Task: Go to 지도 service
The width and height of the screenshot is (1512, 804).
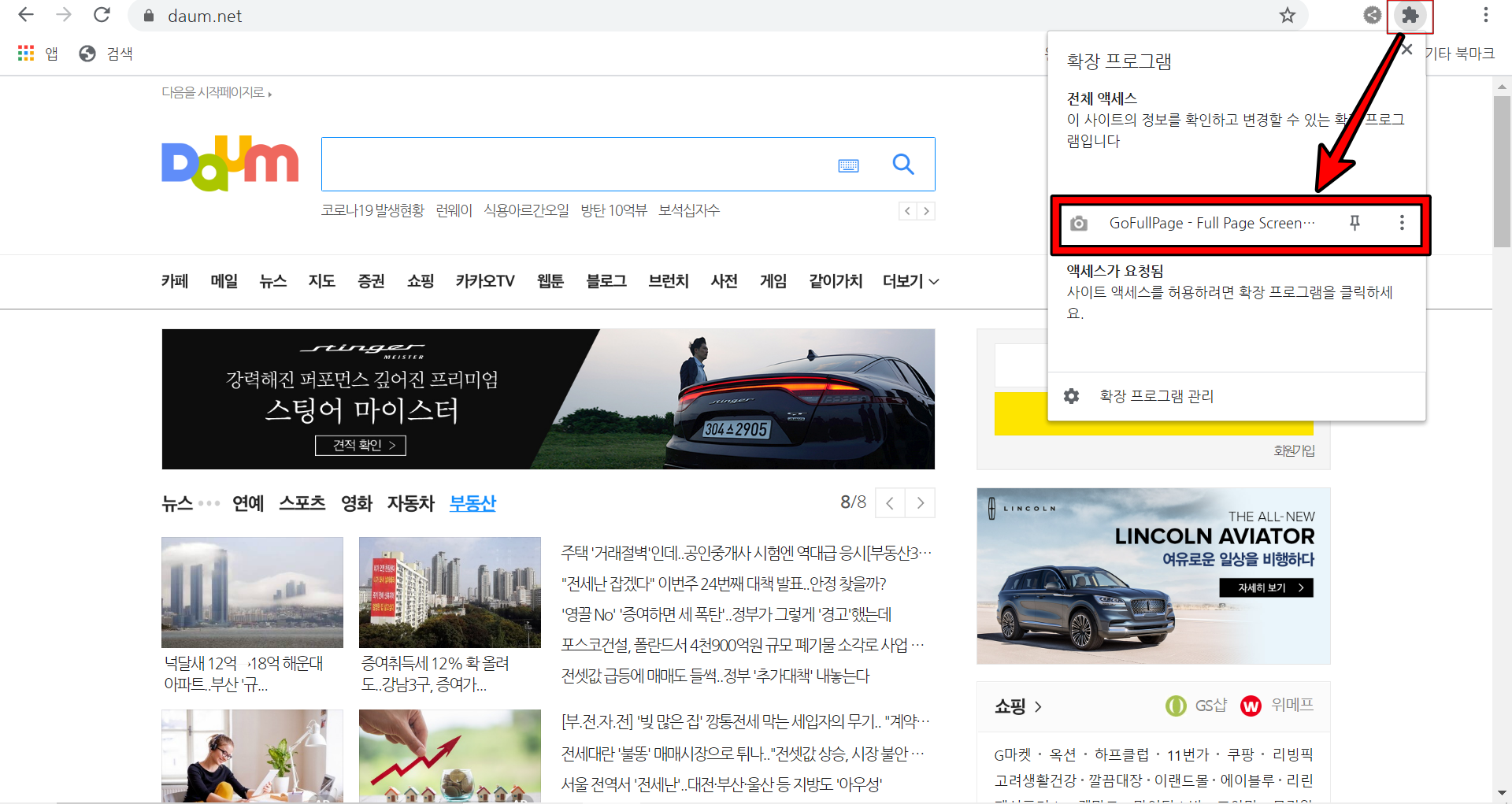Action: click(x=322, y=281)
